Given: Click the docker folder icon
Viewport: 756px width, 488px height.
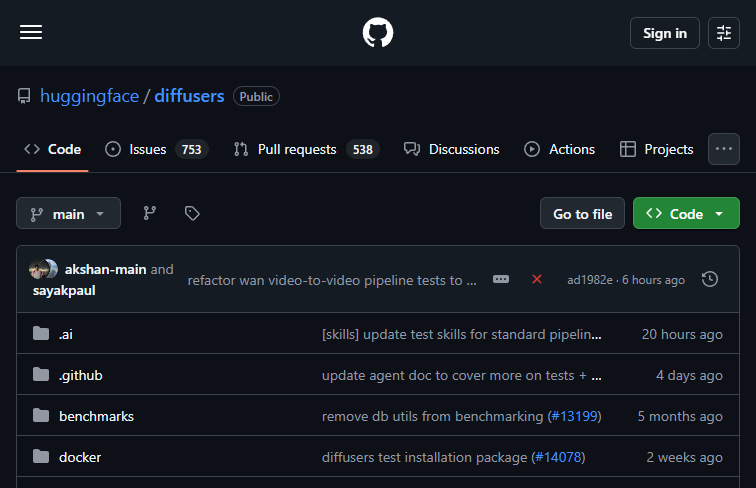Looking at the screenshot, I should pos(41,456).
